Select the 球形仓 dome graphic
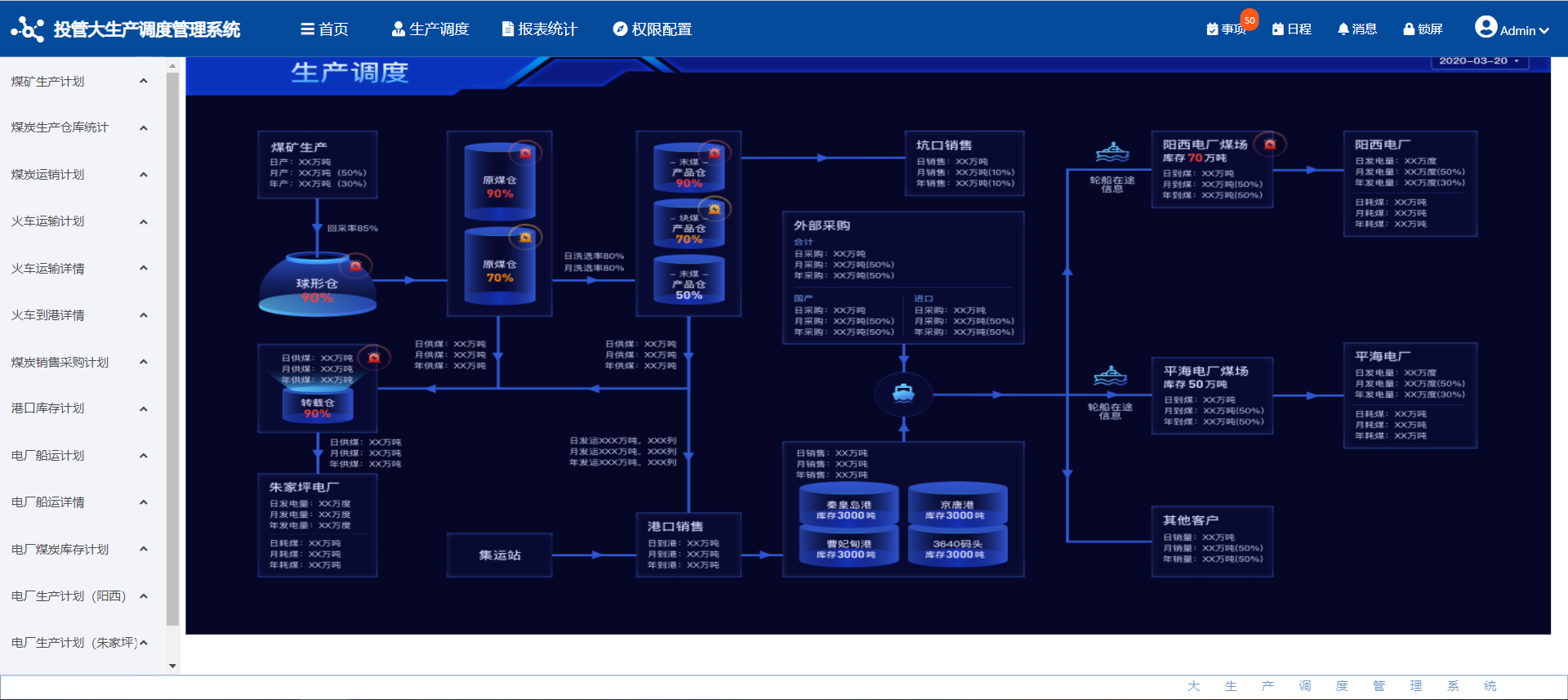 coord(317,284)
